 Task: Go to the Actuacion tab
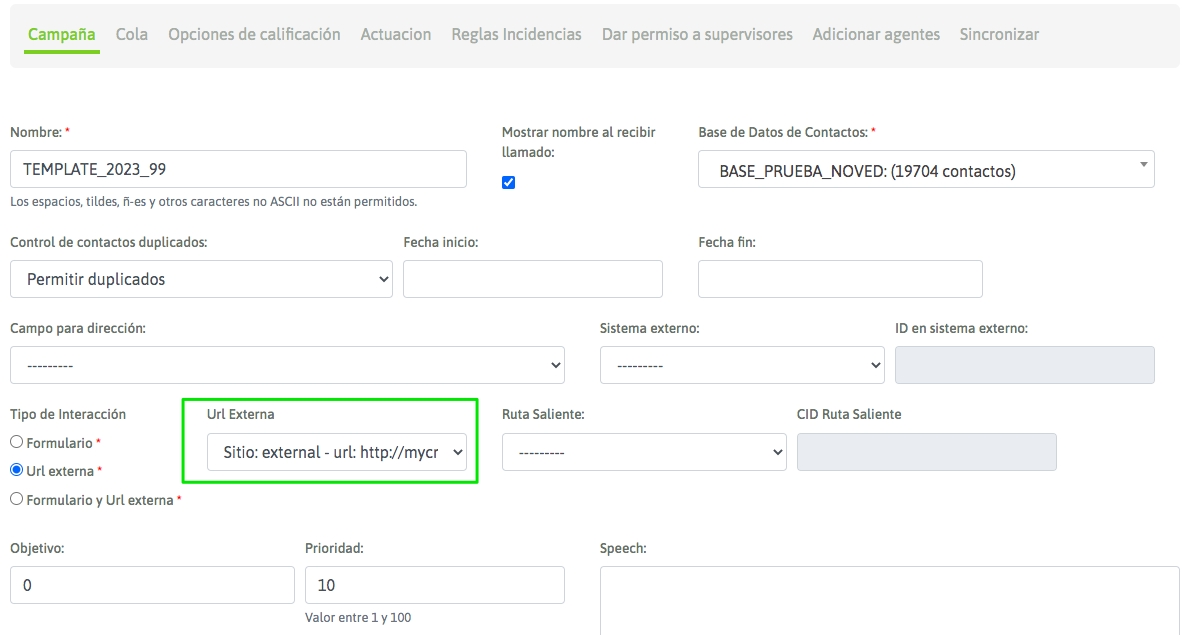(x=395, y=35)
